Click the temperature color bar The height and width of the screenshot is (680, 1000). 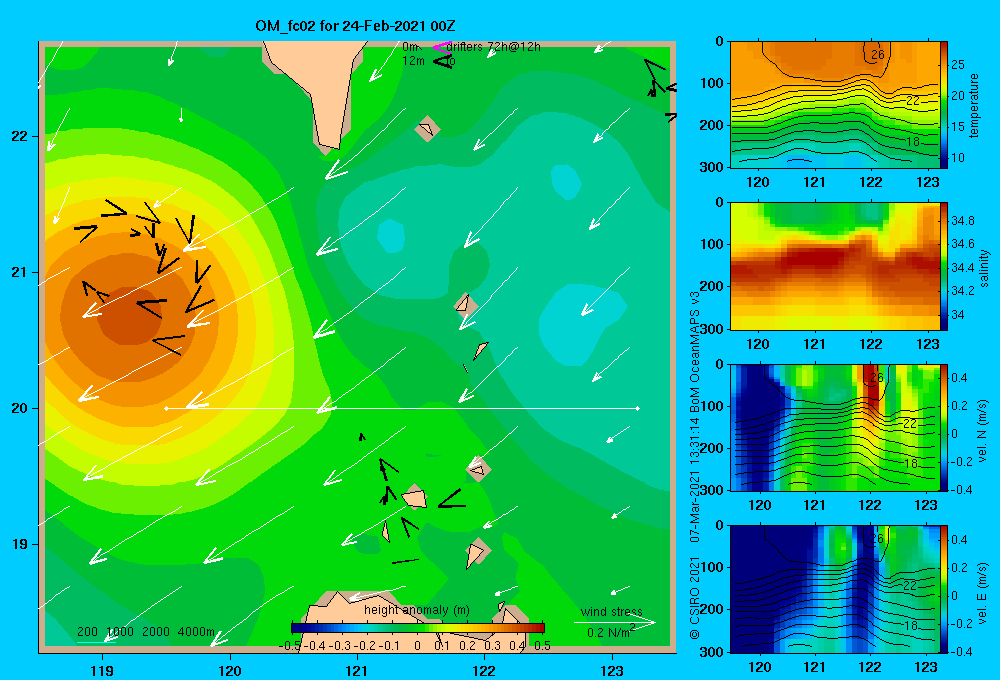click(944, 105)
